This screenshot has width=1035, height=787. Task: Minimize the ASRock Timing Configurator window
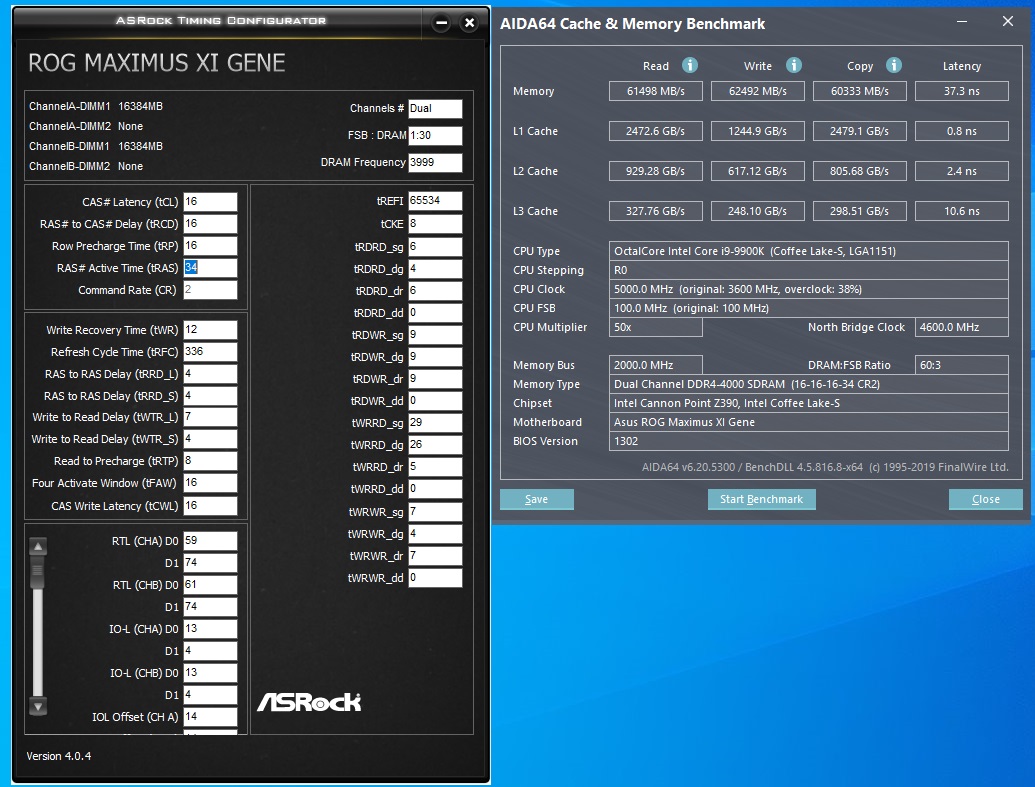tap(442, 23)
